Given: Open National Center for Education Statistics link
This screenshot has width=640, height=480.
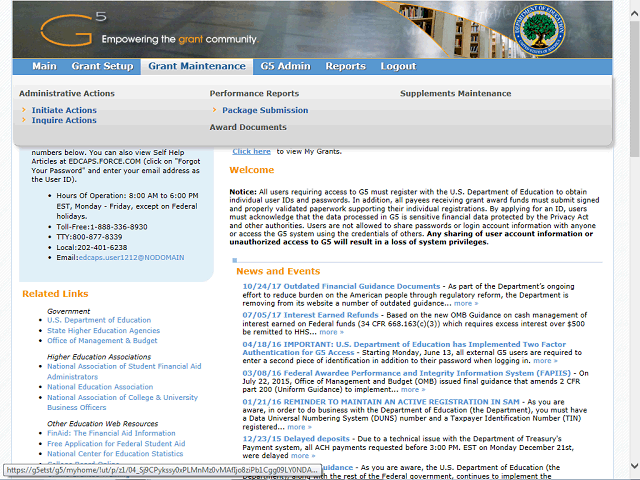Looking at the screenshot, I should [x=115, y=453].
